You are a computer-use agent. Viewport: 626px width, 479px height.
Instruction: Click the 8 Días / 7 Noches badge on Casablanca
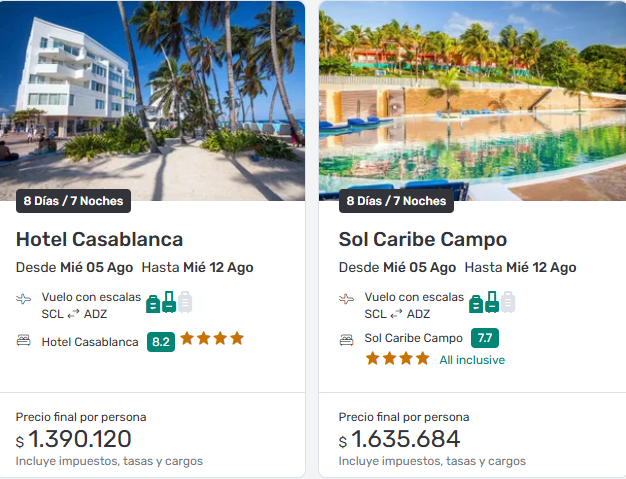[x=73, y=201]
